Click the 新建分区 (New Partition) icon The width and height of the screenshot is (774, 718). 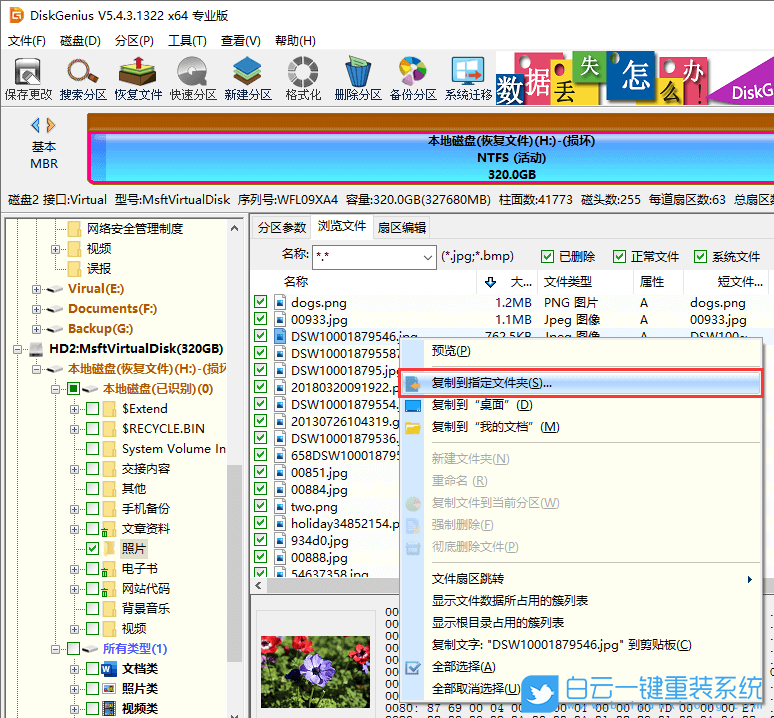(x=248, y=77)
